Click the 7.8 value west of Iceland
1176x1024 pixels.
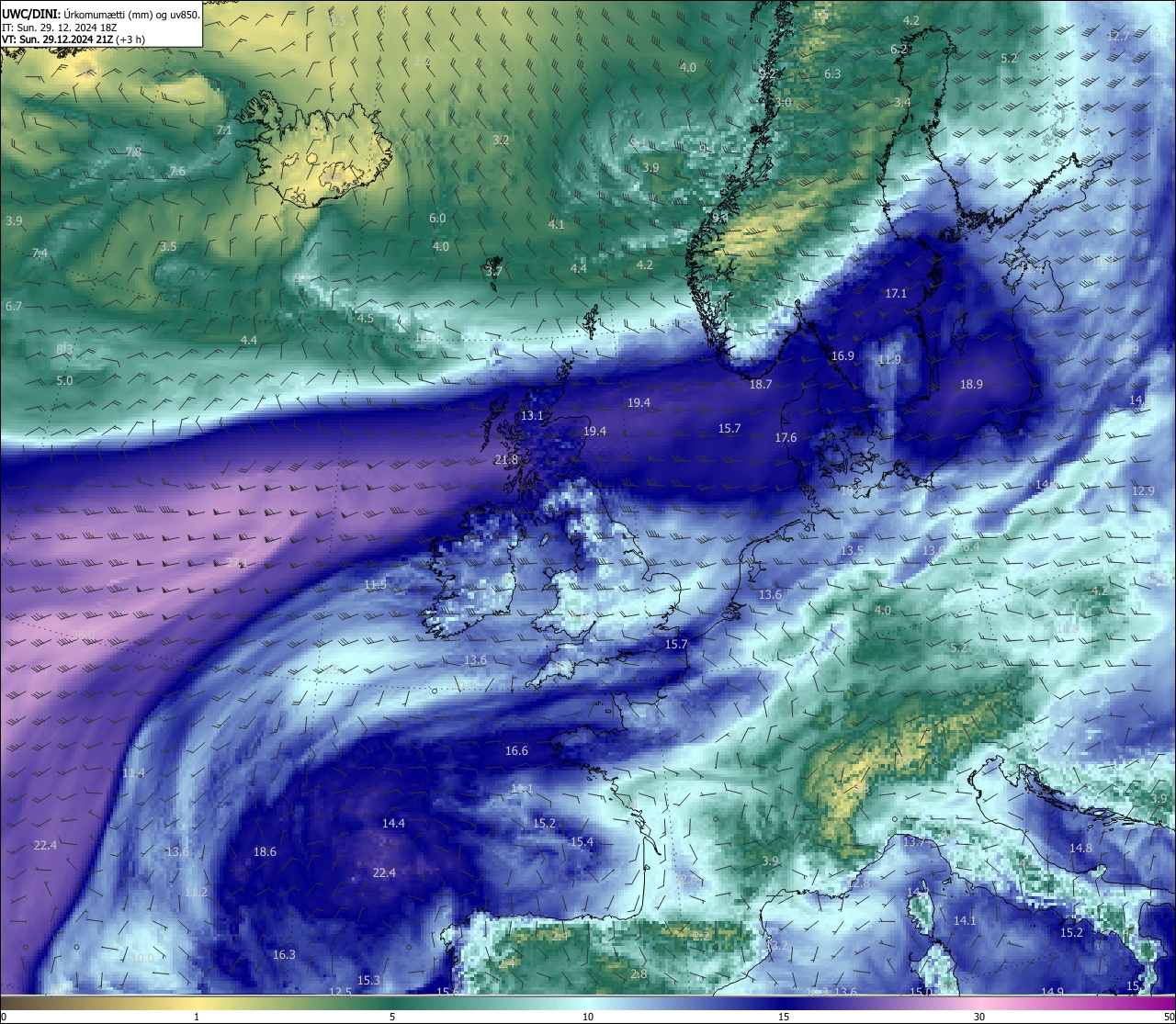coord(133,152)
